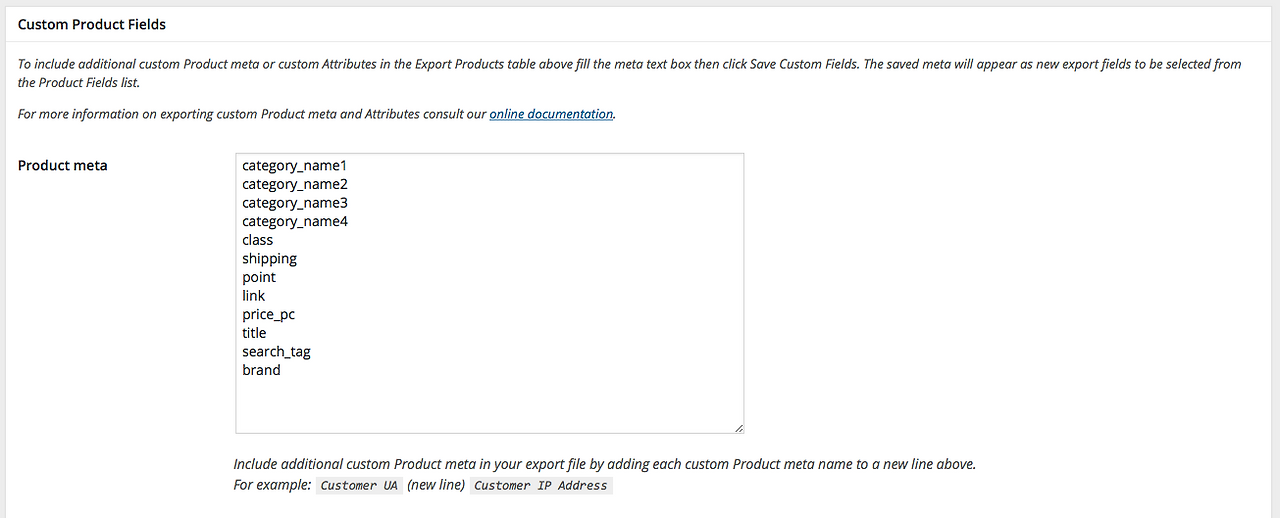
Task: Click the 'Customer UA' code example
Action: [359, 486]
